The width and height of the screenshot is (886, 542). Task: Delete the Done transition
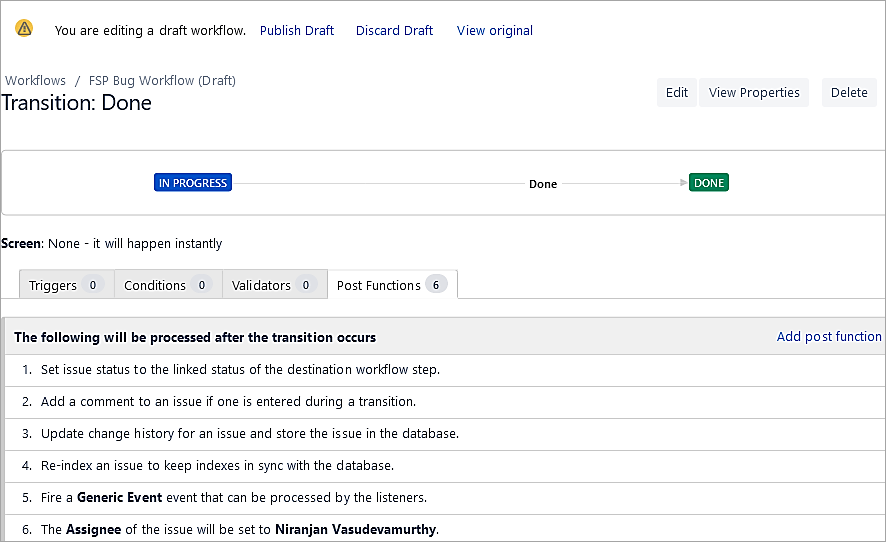point(849,93)
